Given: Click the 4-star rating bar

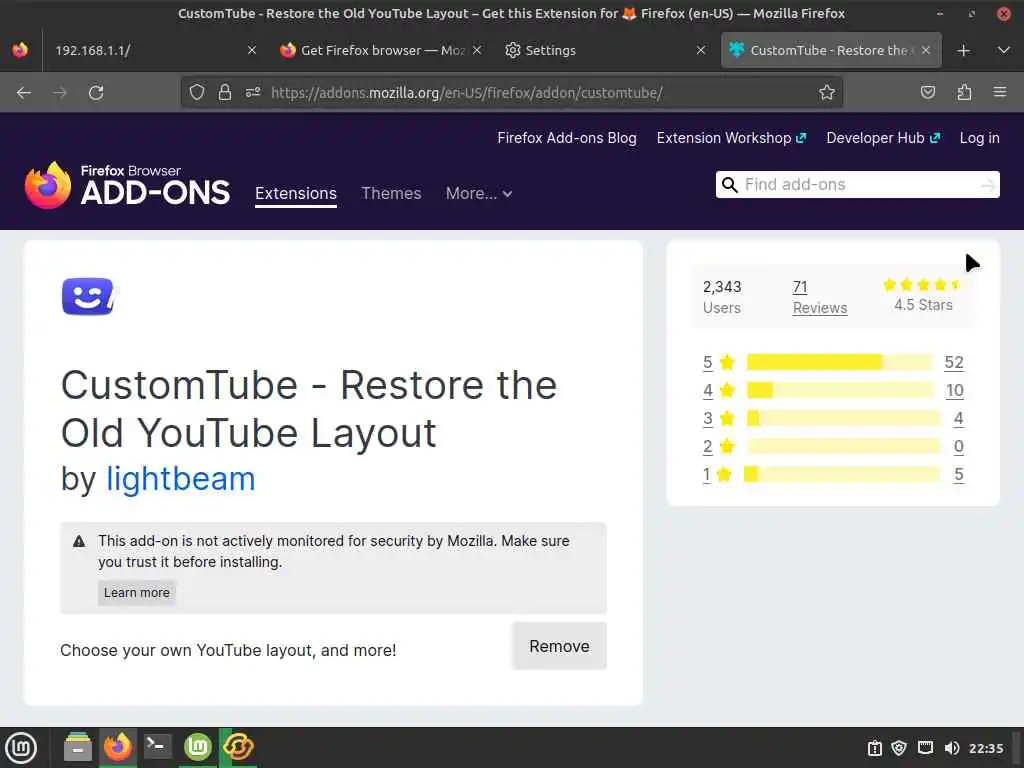Looking at the screenshot, I should click(x=839, y=390).
